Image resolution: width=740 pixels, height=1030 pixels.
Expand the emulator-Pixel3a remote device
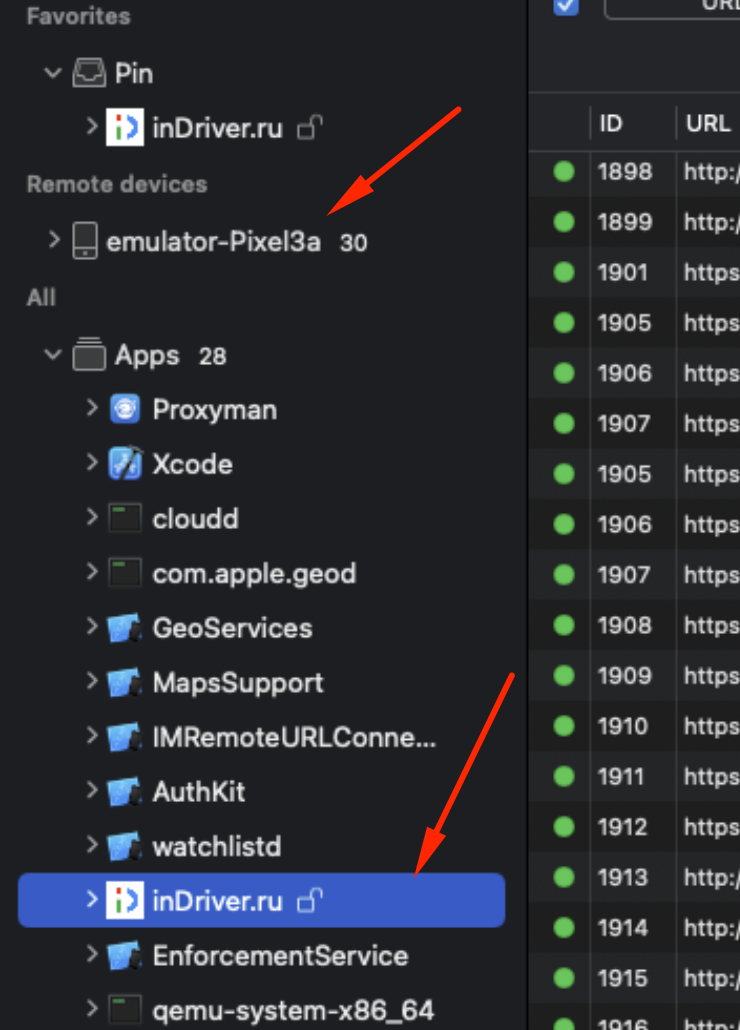(x=54, y=240)
